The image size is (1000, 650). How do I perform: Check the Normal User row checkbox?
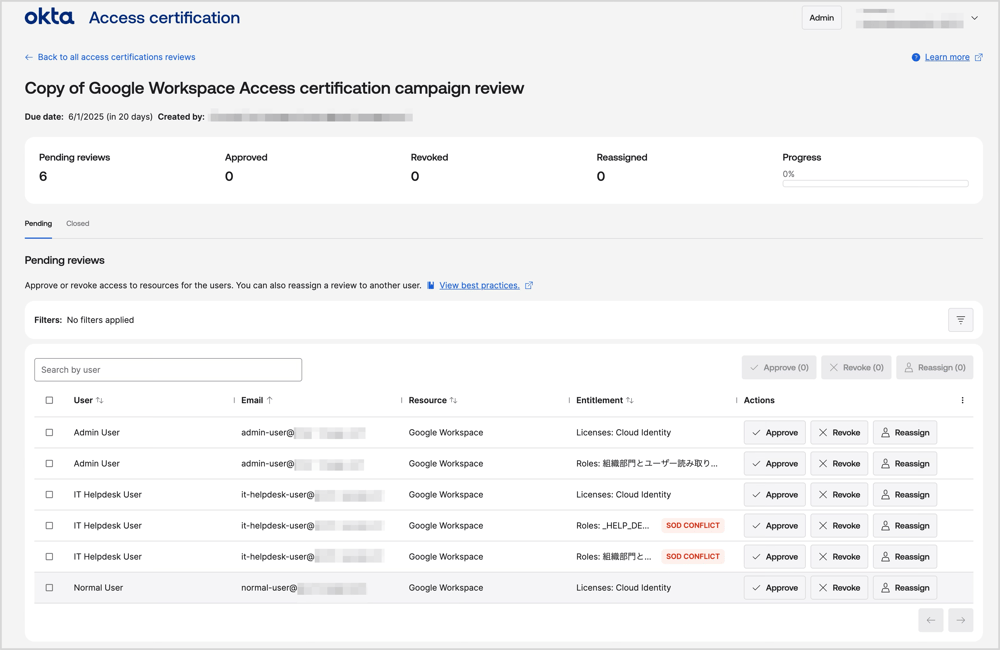[x=49, y=587]
